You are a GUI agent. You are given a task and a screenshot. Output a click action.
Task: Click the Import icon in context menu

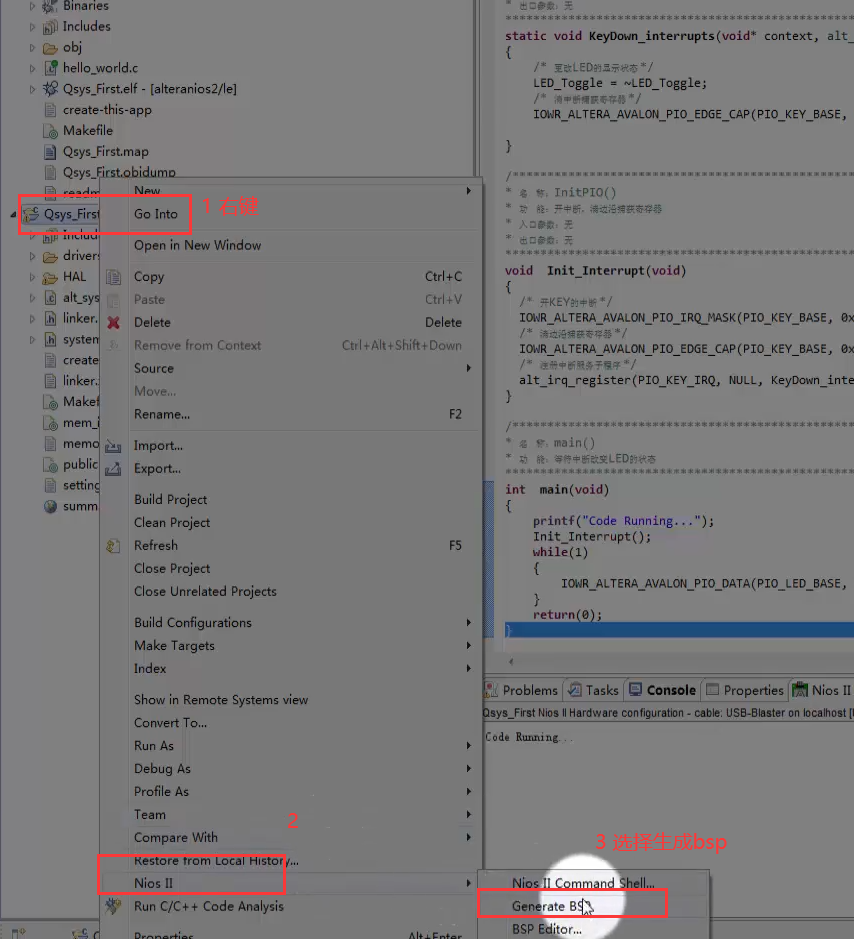point(113,446)
